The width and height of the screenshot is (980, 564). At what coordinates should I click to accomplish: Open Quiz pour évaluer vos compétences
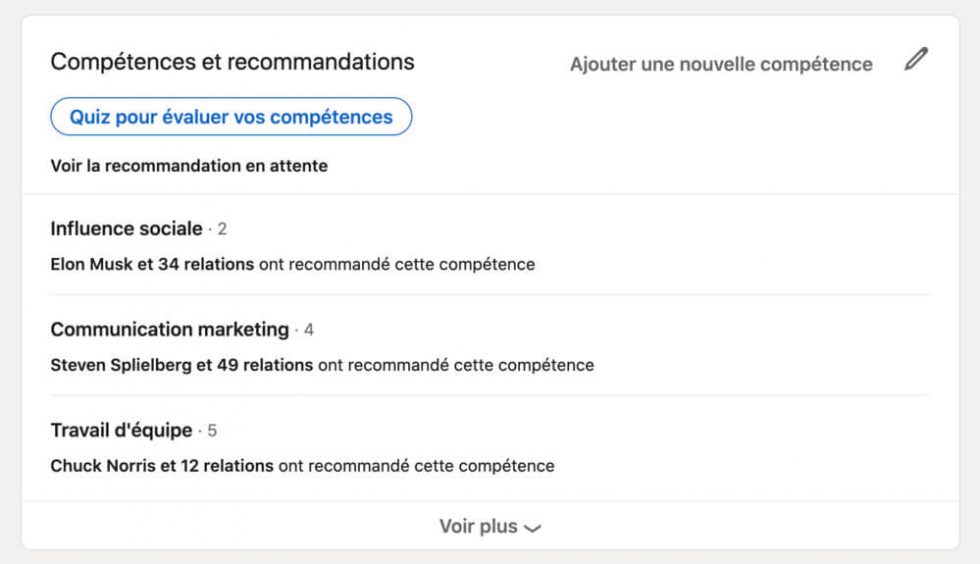click(231, 116)
